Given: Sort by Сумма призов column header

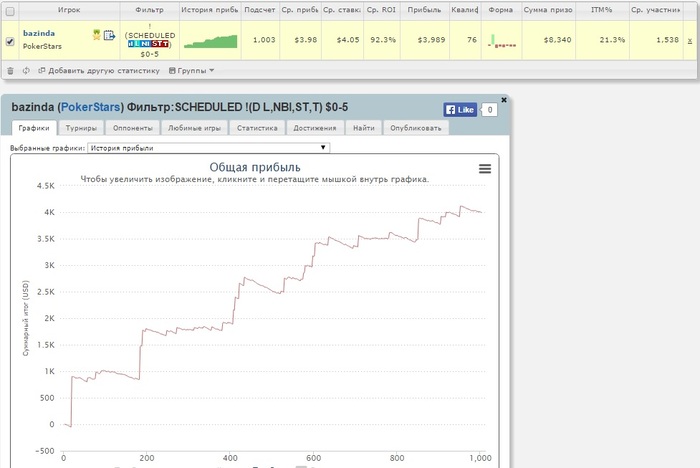Looking at the screenshot, I should coord(548,10).
